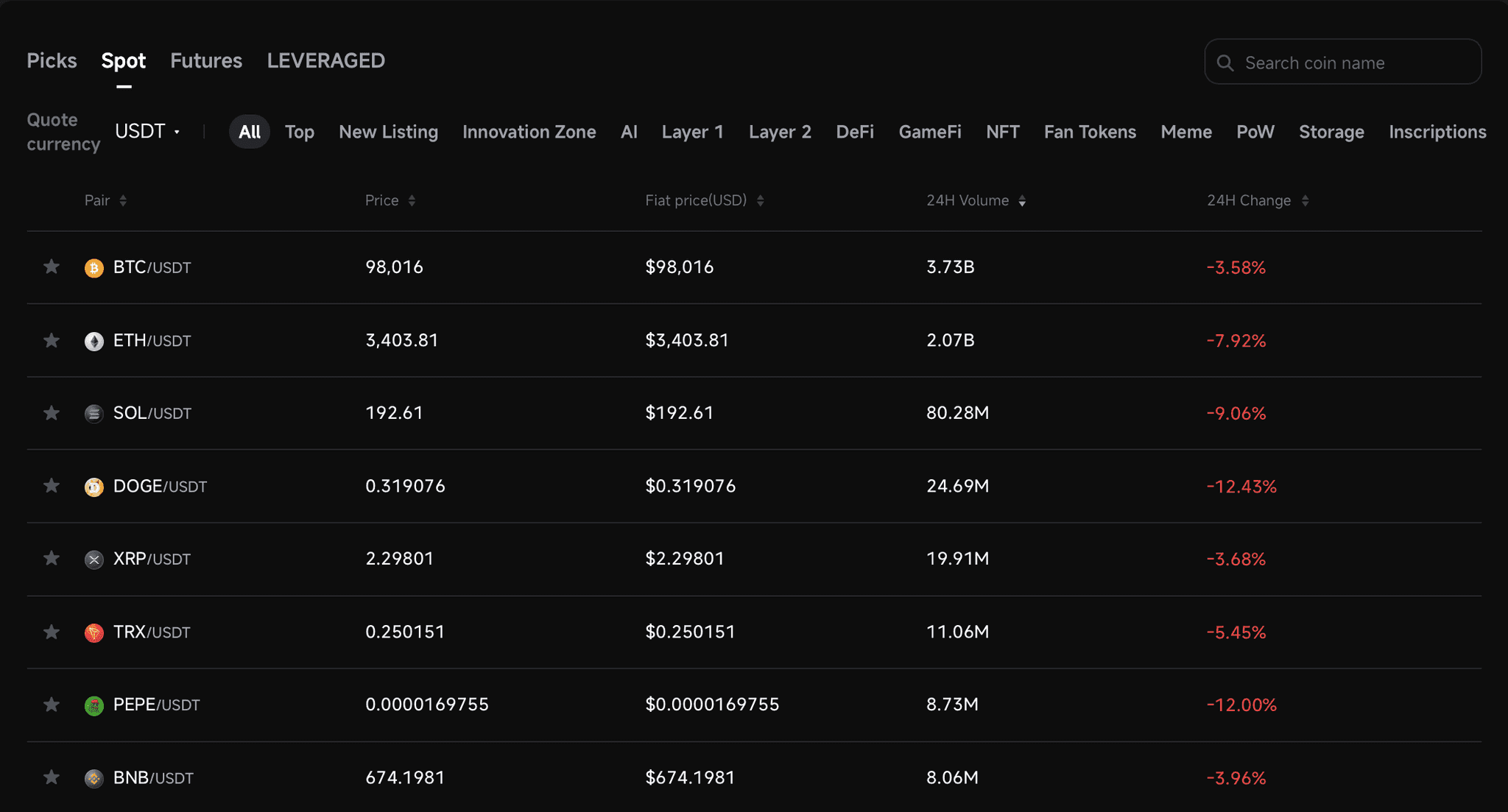Viewport: 1508px width, 812px height.
Task: Open the SOL/USDT pair name
Action: tap(152, 413)
